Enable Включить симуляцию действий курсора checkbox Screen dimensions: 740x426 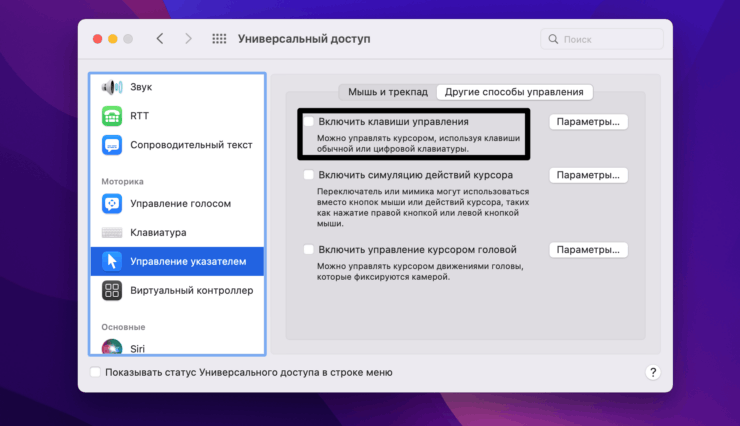pyautogui.click(x=309, y=175)
